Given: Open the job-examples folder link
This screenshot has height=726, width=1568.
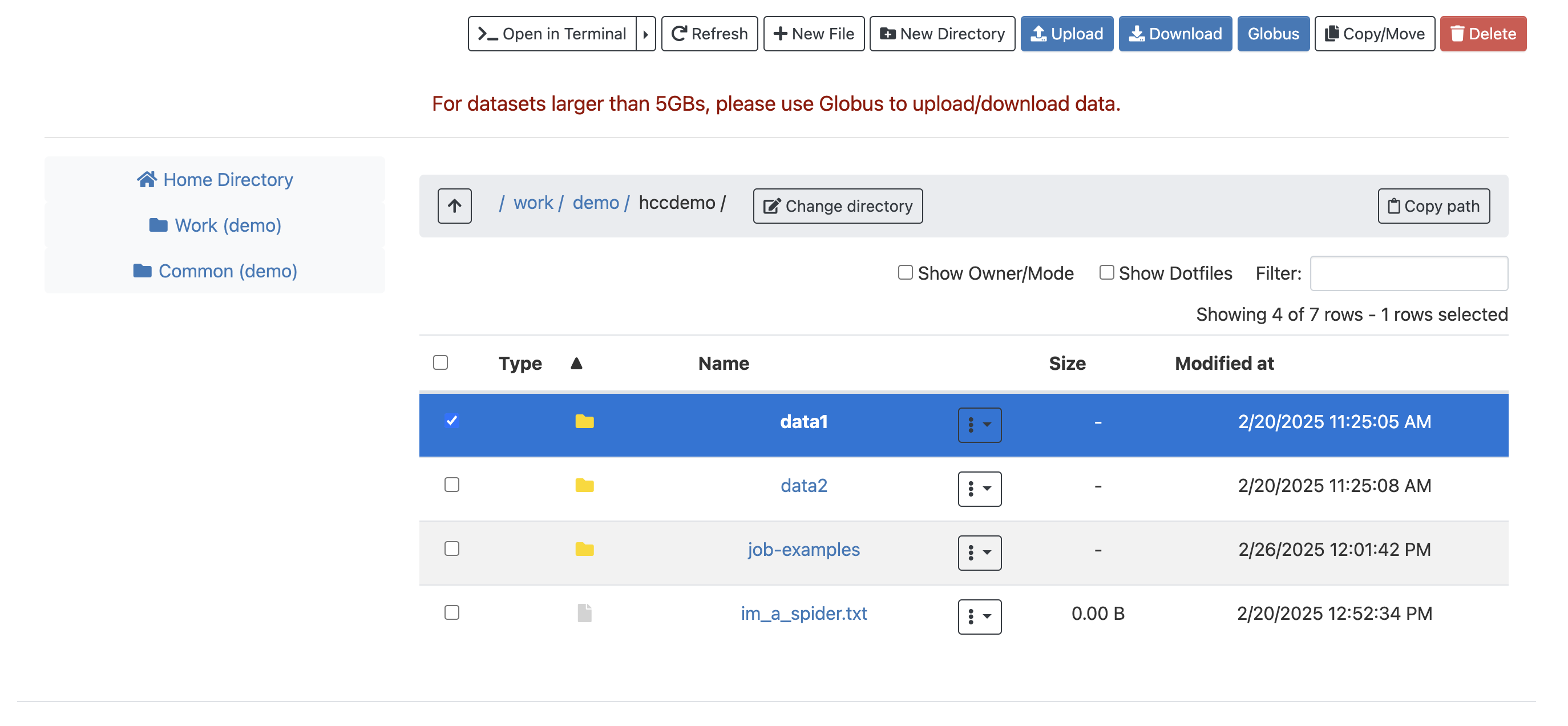Looking at the screenshot, I should point(803,550).
